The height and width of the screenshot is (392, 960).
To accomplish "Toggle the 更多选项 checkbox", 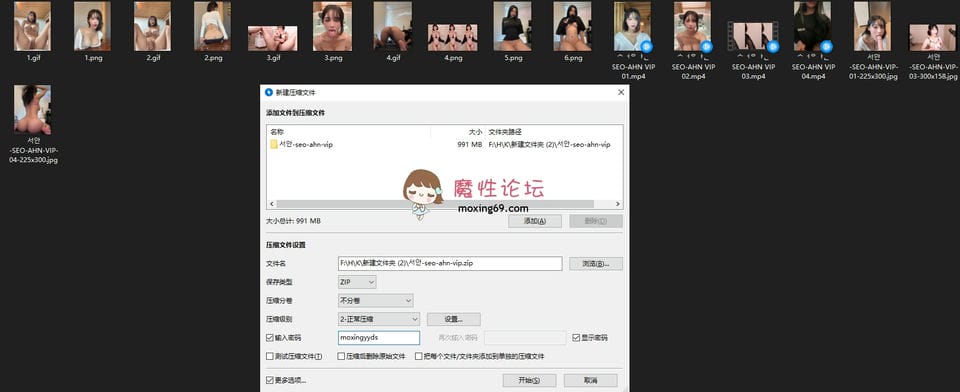I will (270, 380).
